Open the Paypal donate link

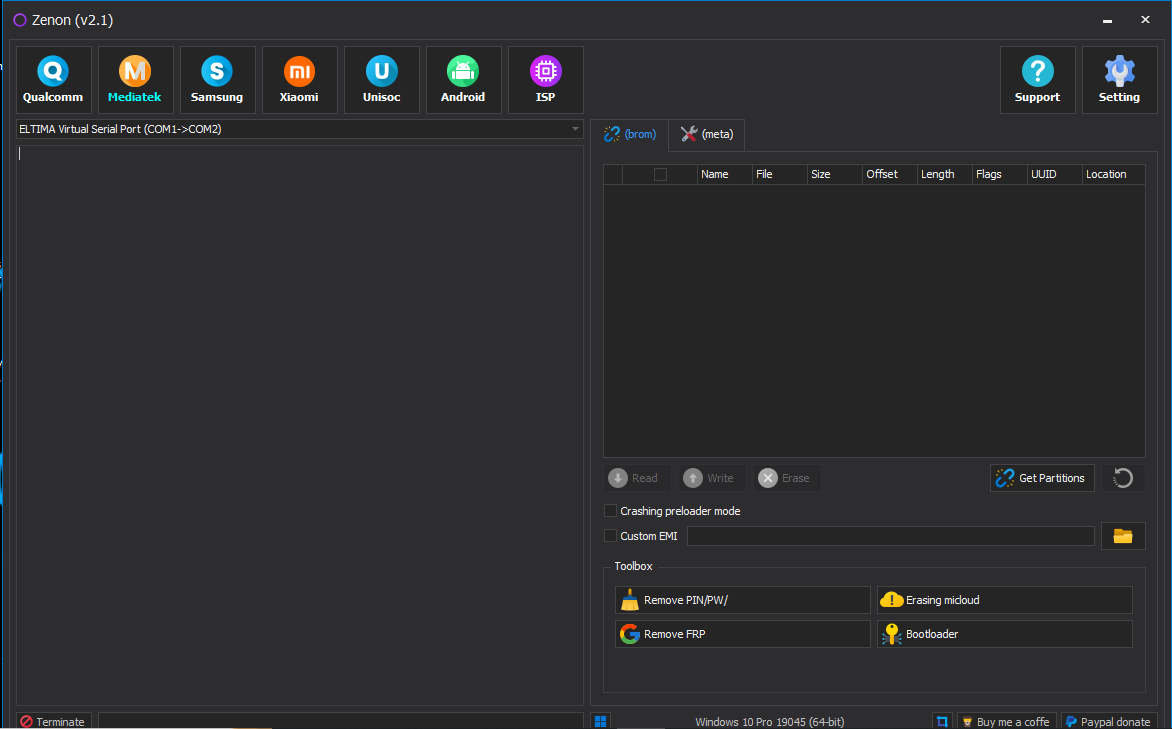coord(1108,722)
